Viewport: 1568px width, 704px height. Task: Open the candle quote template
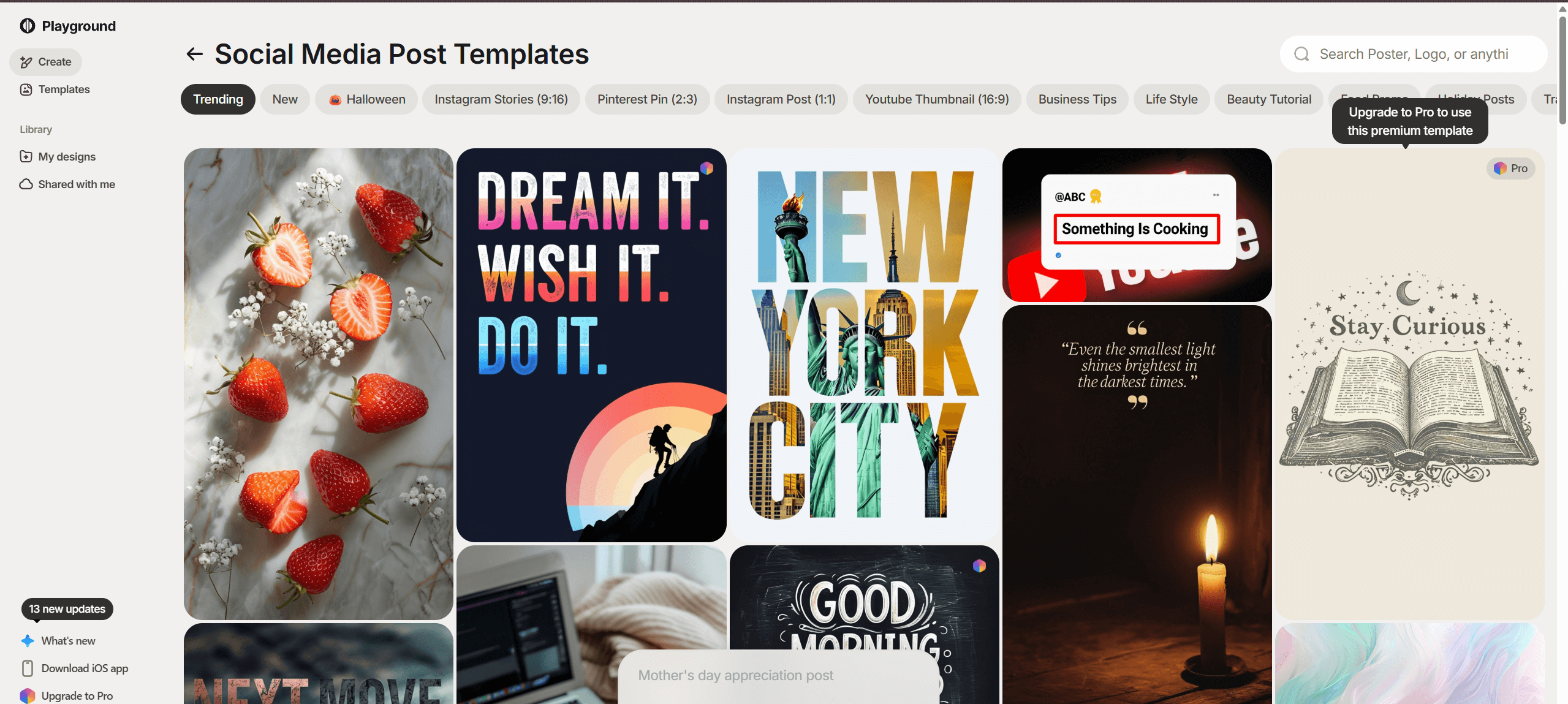pyautogui.click(x=1137, y=504)
